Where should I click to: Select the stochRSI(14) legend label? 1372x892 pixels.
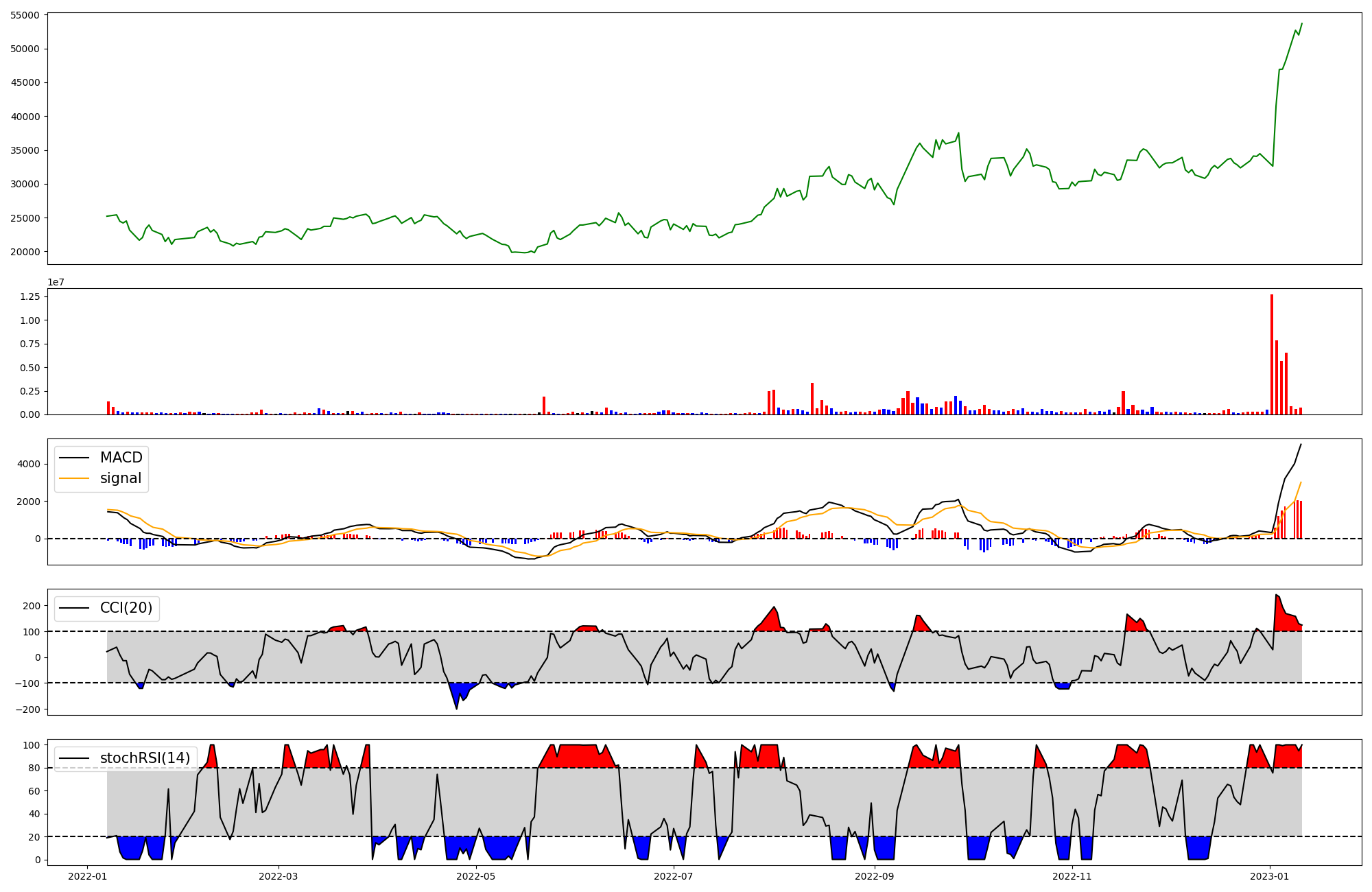tap(145, 758)
